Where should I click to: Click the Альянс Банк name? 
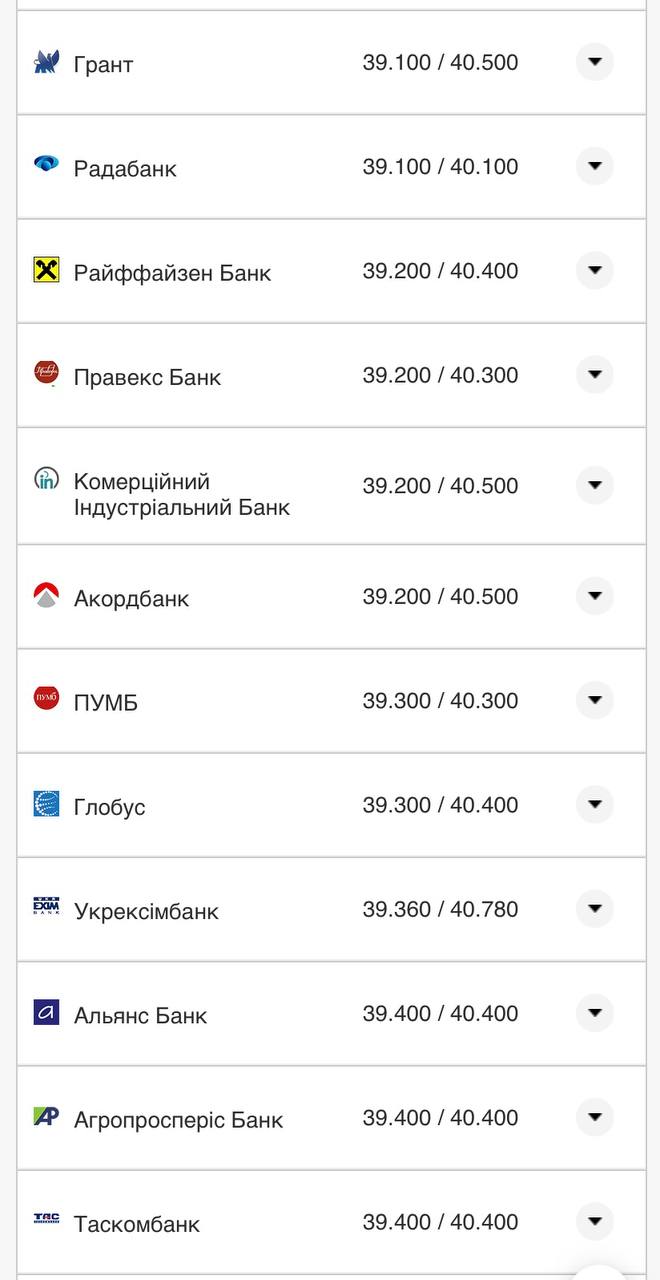(143, 1013)
